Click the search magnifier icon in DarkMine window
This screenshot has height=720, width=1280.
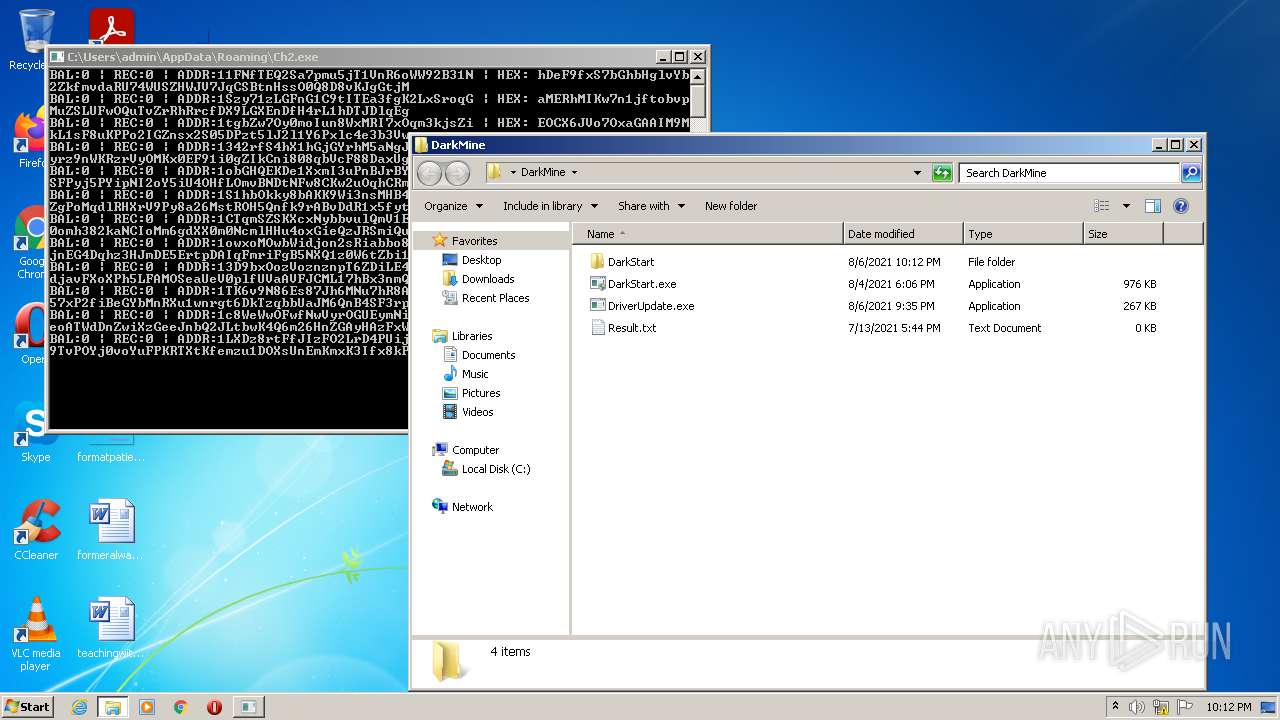pyautogui.click(x=1191, y=173)
